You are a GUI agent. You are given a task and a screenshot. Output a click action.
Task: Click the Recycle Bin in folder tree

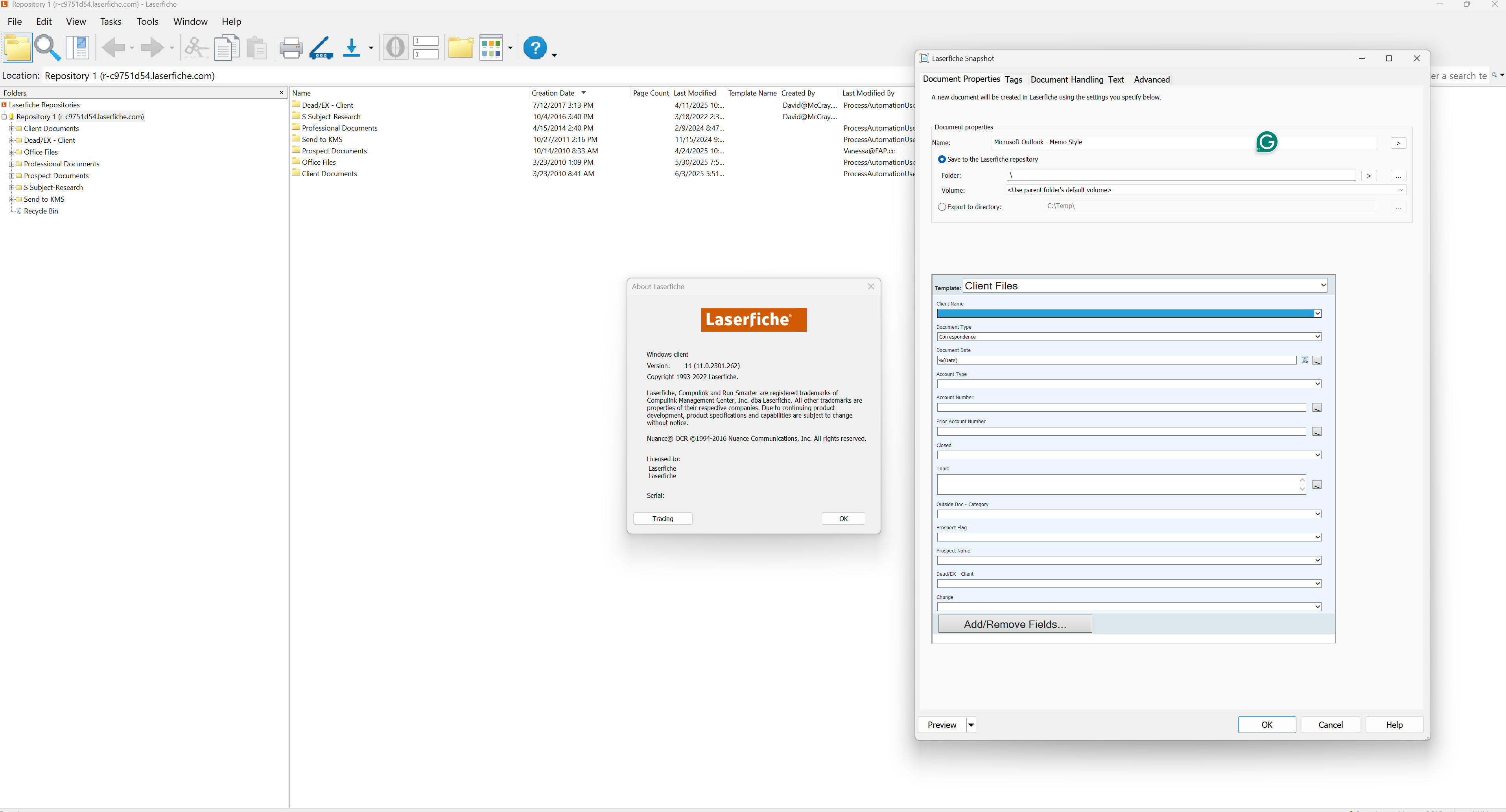41,211
